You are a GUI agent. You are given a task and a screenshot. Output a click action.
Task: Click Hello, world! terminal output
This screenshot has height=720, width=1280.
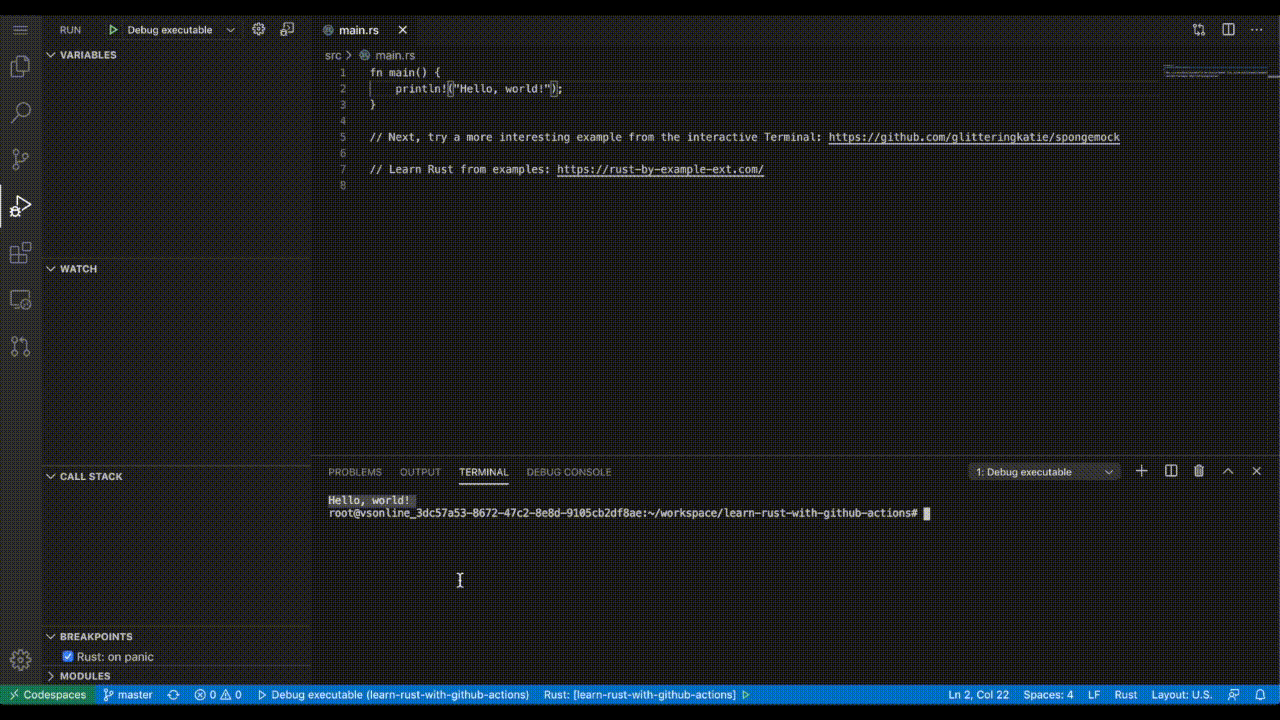click(369, 500)
